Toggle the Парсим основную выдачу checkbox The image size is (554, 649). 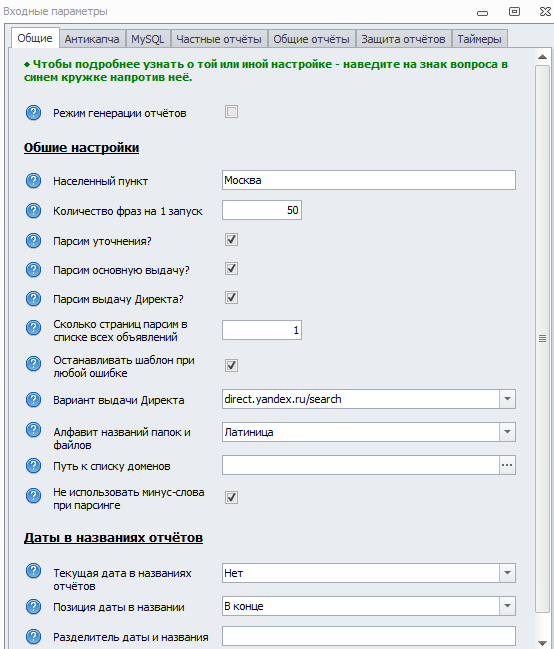(x=231, y=269)
